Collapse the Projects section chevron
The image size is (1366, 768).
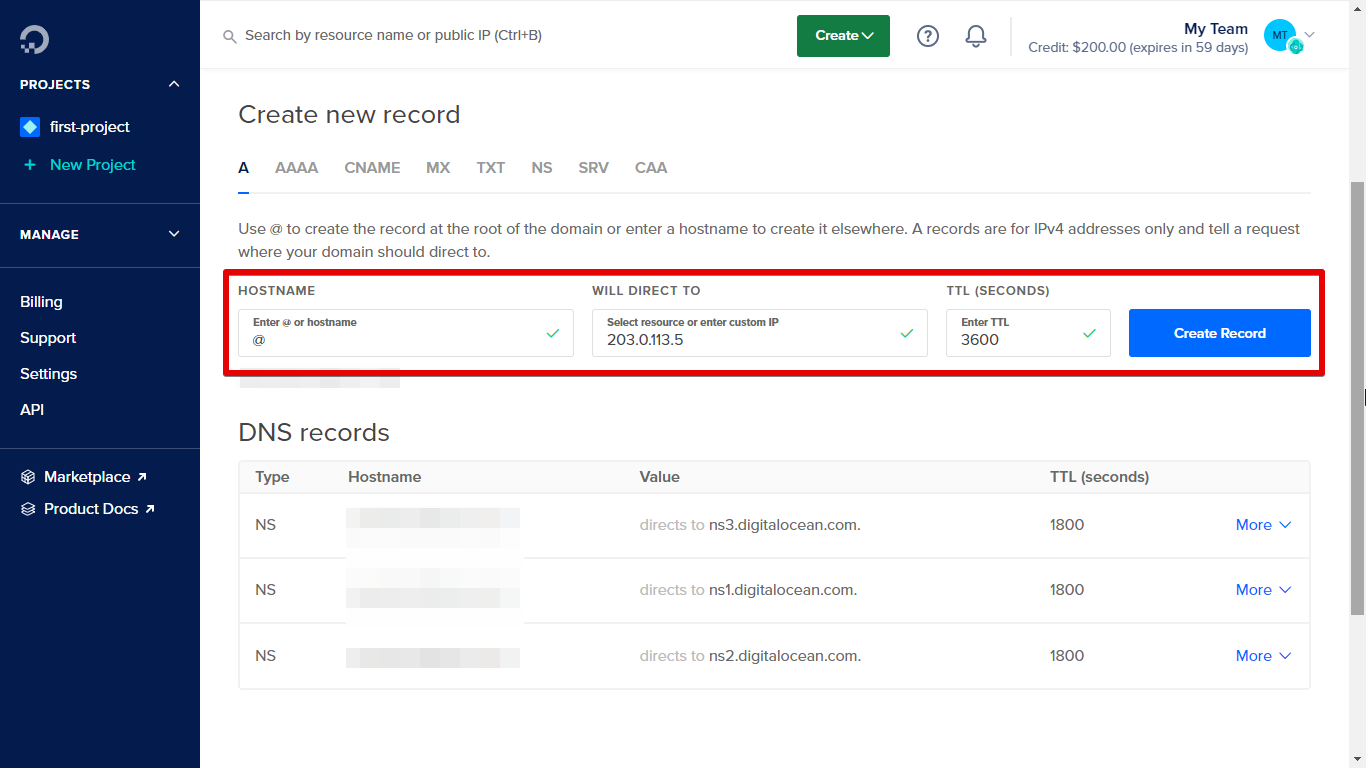point(174,85)
